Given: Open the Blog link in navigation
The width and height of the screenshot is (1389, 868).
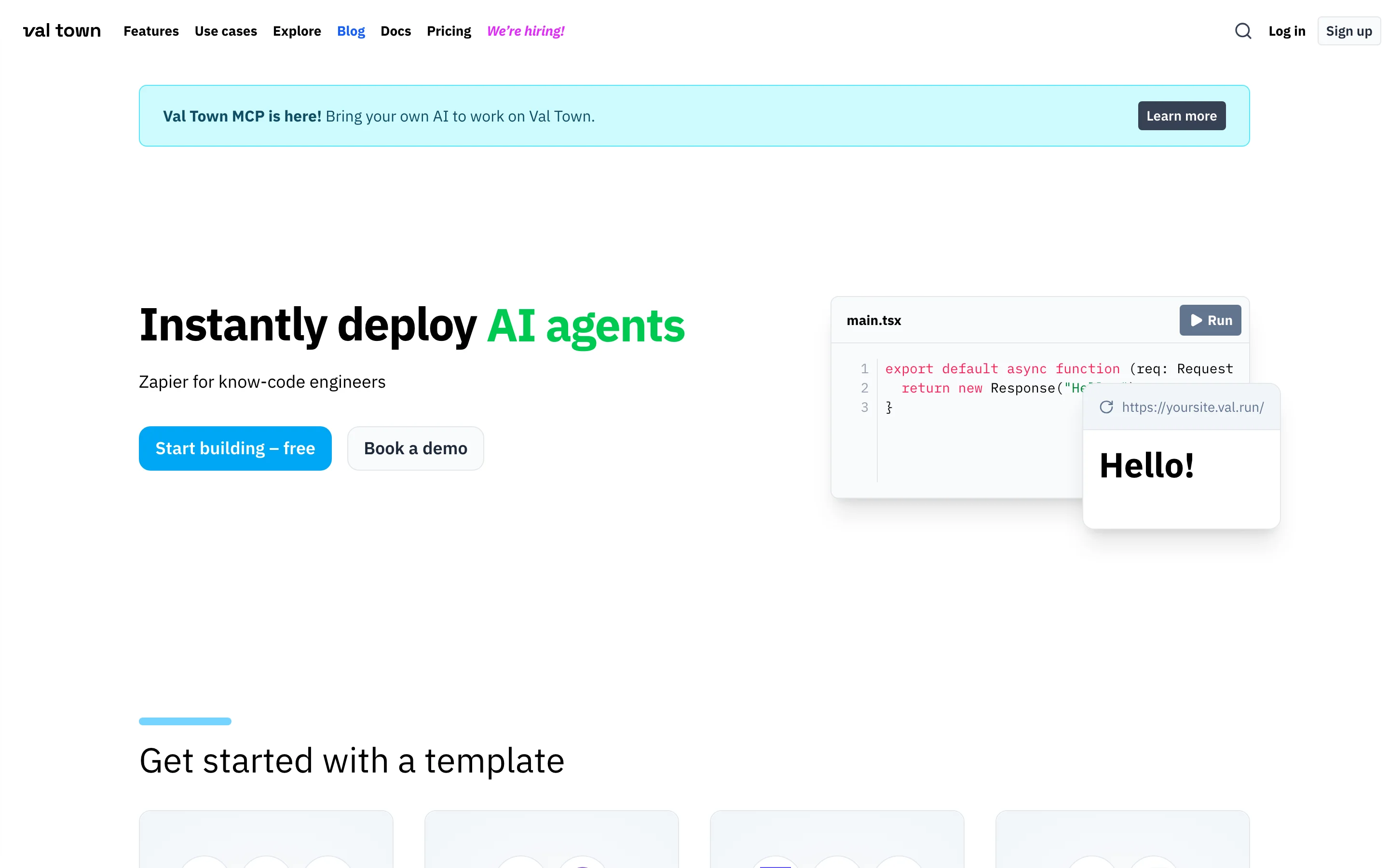Looking at the screenshot, I should (351, 31).
